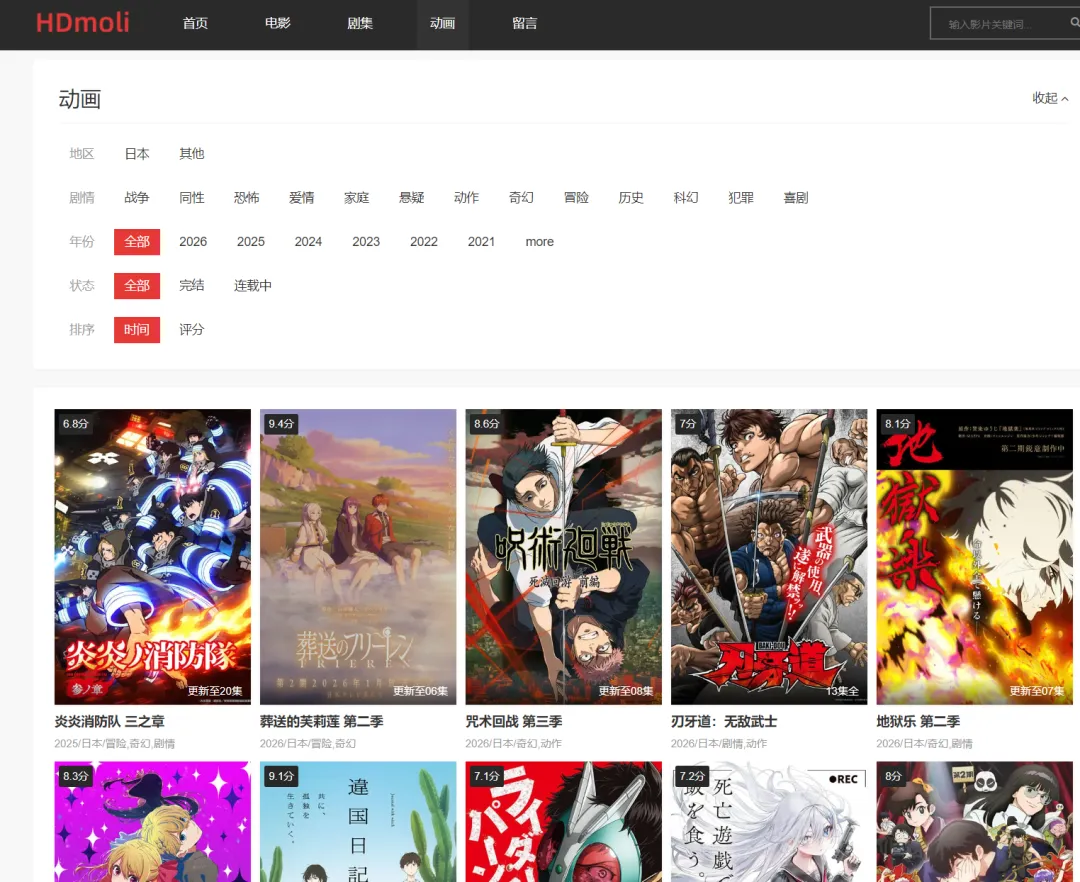The height and width of the screenshot is (882, 1080).
Task: Select the 战争 genre filter
Action: 137,198
